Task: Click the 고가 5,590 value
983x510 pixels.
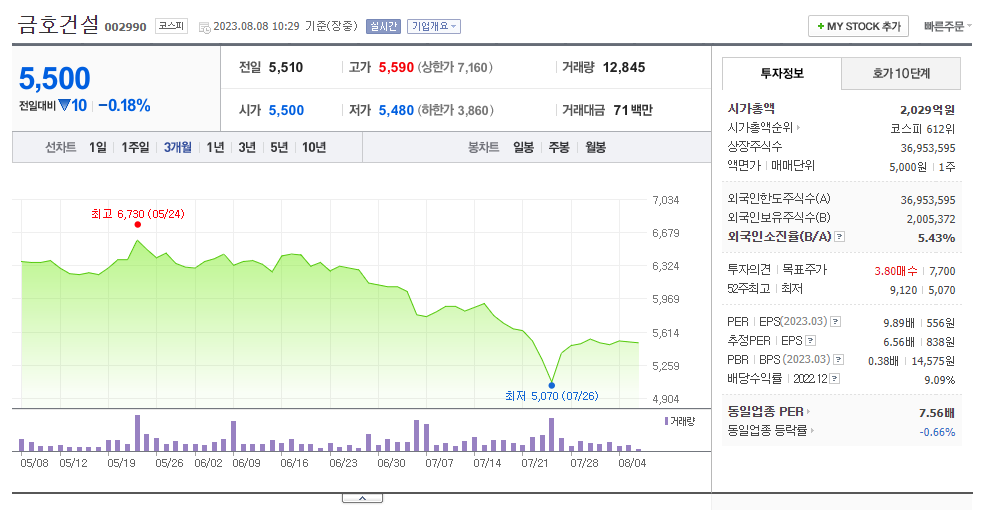Action: coord(396,67)
